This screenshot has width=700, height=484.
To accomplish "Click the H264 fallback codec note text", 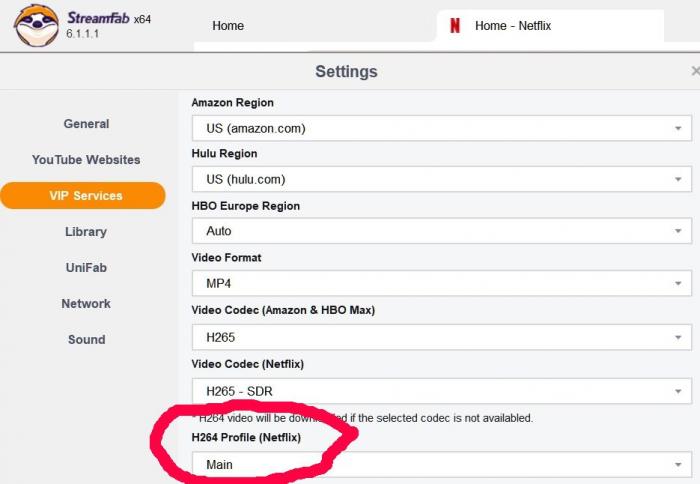I will tap(363, 418).
